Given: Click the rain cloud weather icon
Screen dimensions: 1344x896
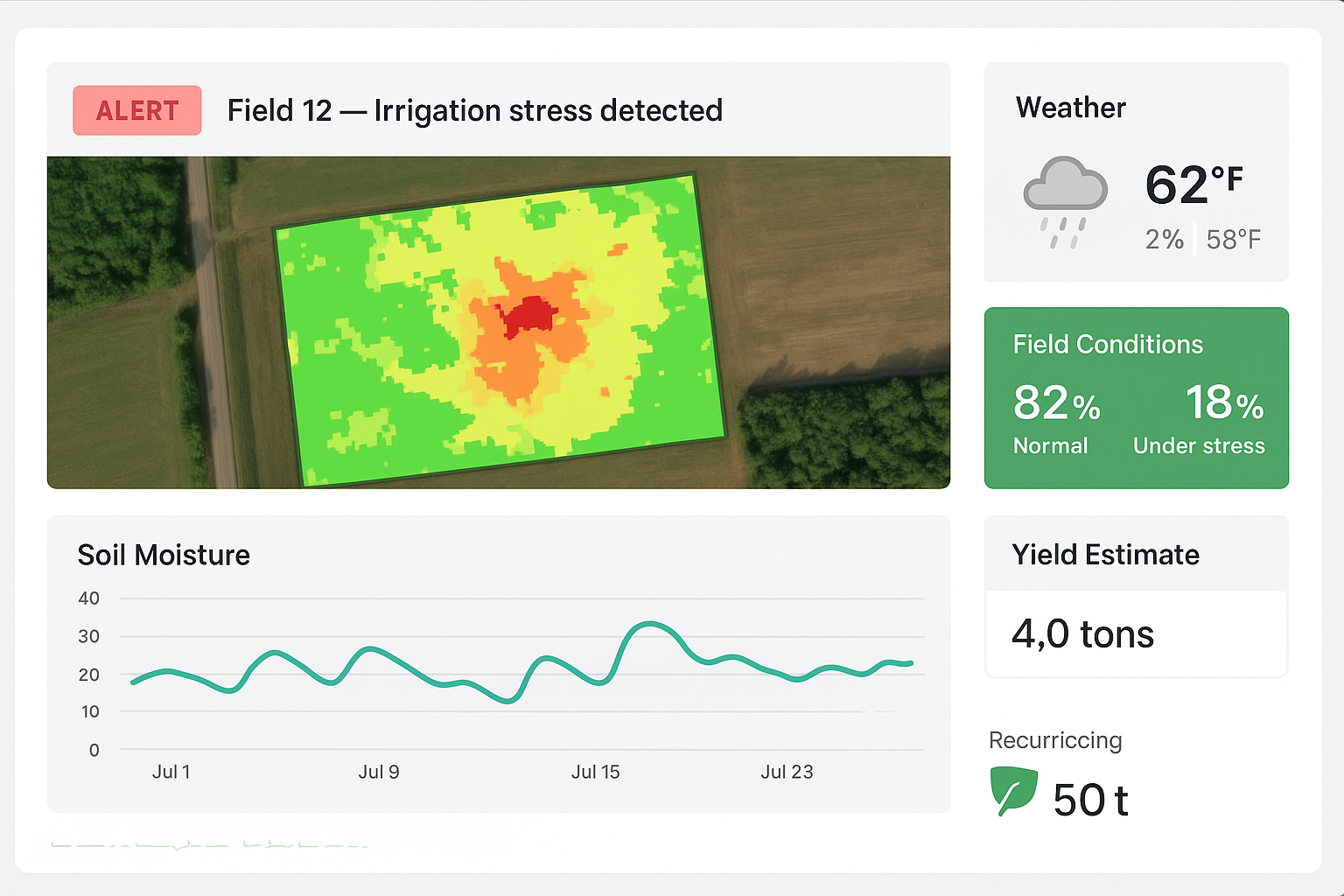Looking at the screenshot, I should (x=1065, y=201).
